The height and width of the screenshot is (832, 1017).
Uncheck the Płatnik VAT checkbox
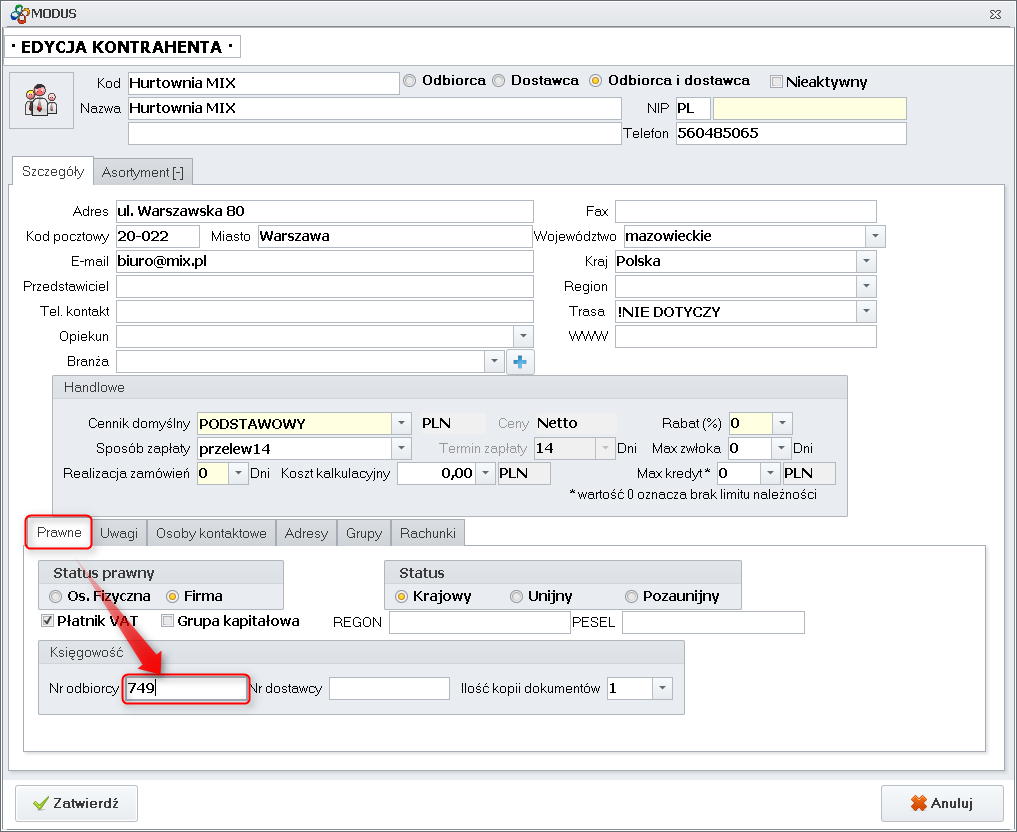[47, 621]
